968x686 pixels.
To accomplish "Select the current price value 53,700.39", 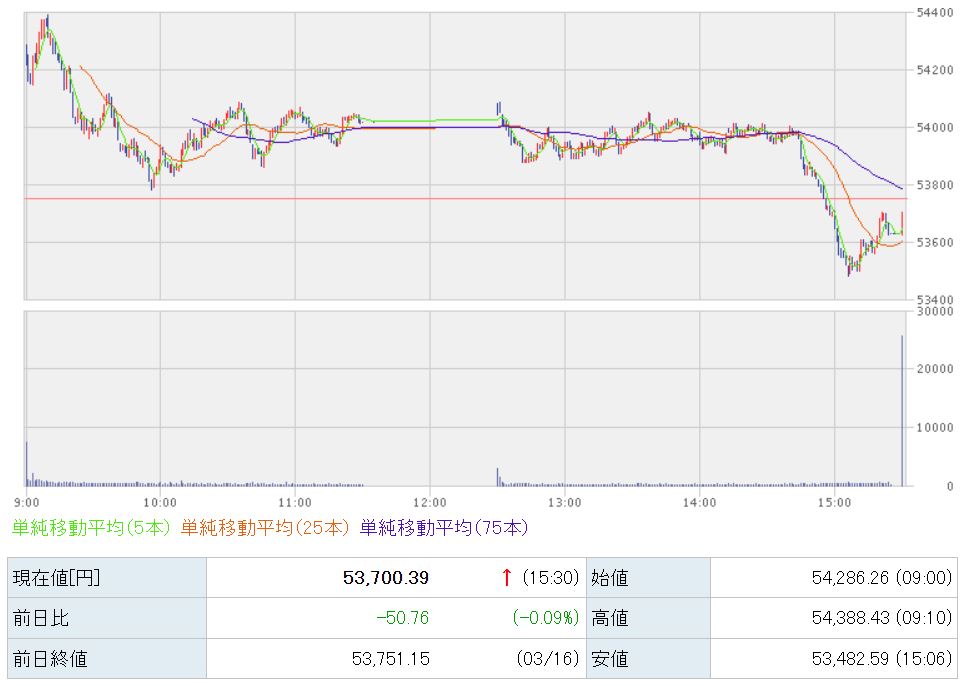I will click(x=384, y=578).
